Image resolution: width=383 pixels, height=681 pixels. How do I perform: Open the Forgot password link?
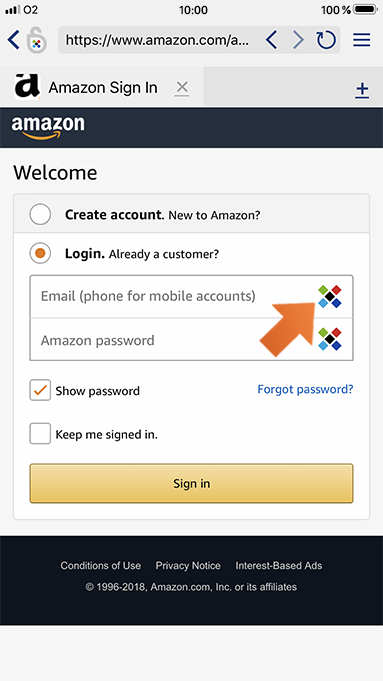(x=305, y=389)
